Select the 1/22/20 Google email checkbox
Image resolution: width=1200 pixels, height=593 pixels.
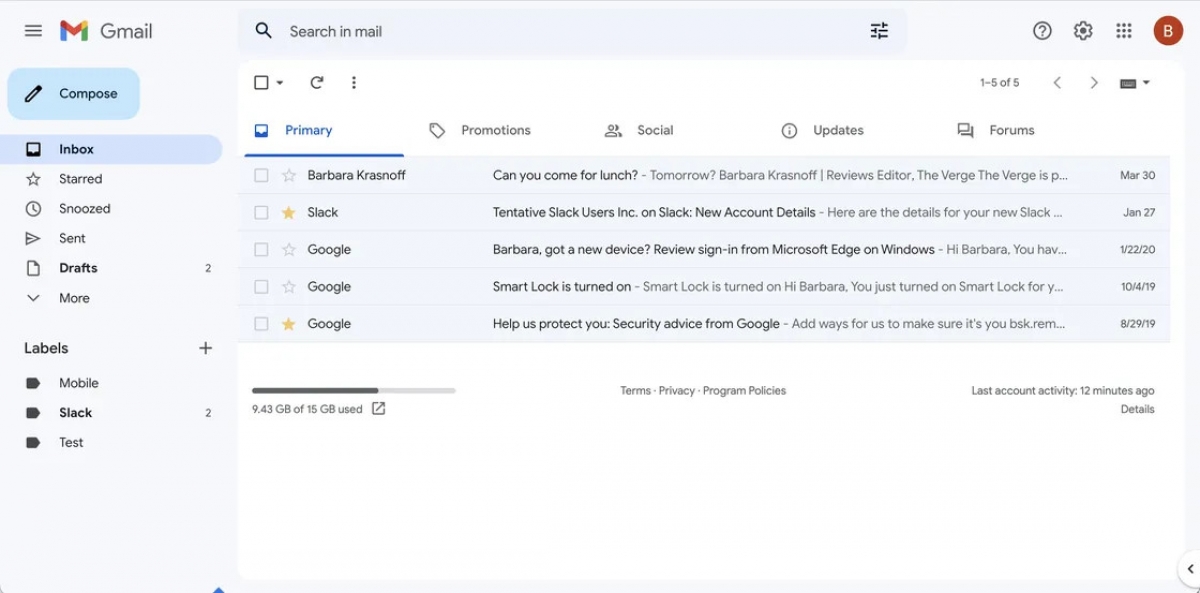click(261, 249)
